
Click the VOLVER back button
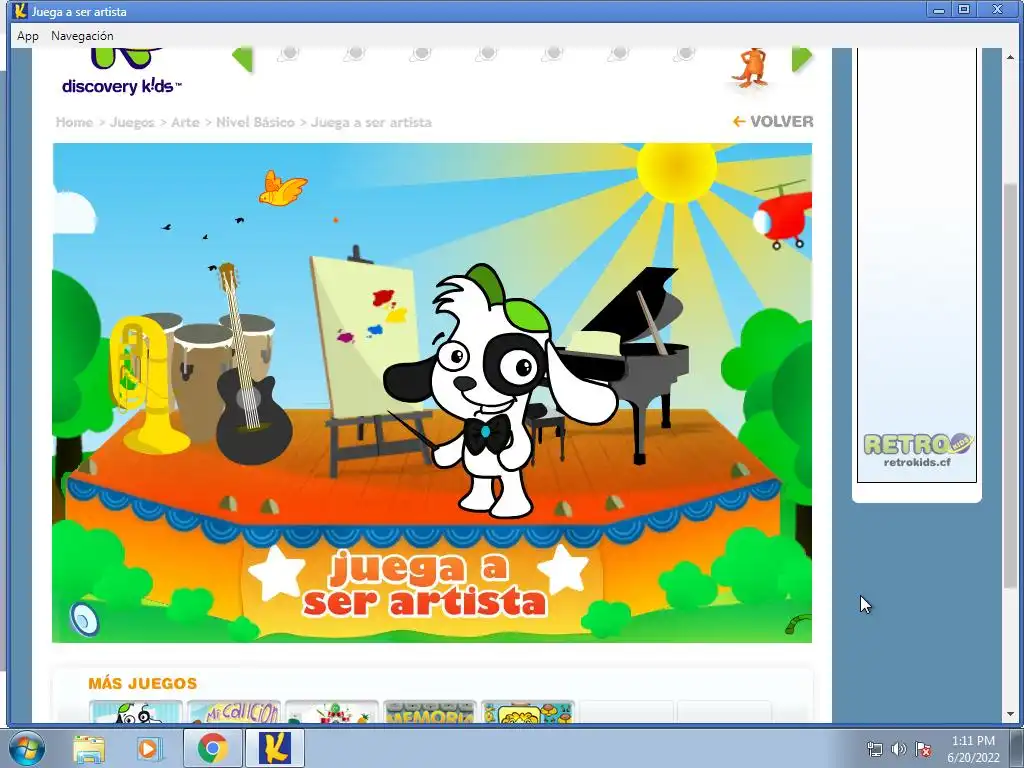(773, 121)
